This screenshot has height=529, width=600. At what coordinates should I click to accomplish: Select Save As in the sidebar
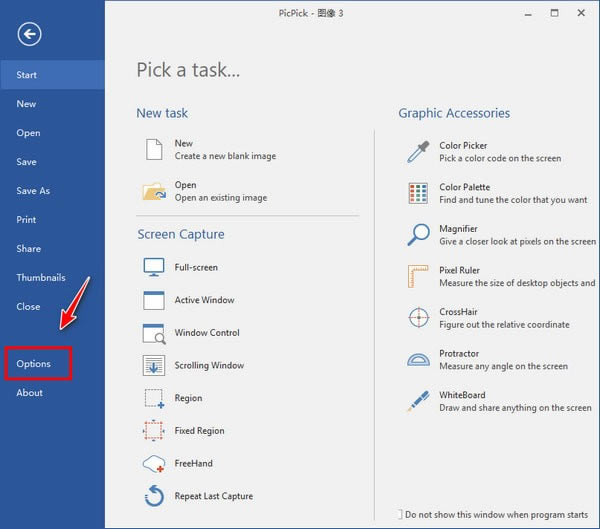click(33, 191)
